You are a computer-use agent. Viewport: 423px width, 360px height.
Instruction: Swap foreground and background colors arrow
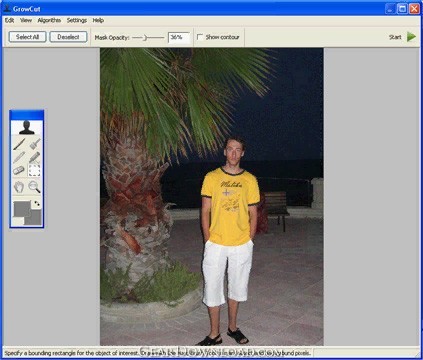(x=37, y=203)
